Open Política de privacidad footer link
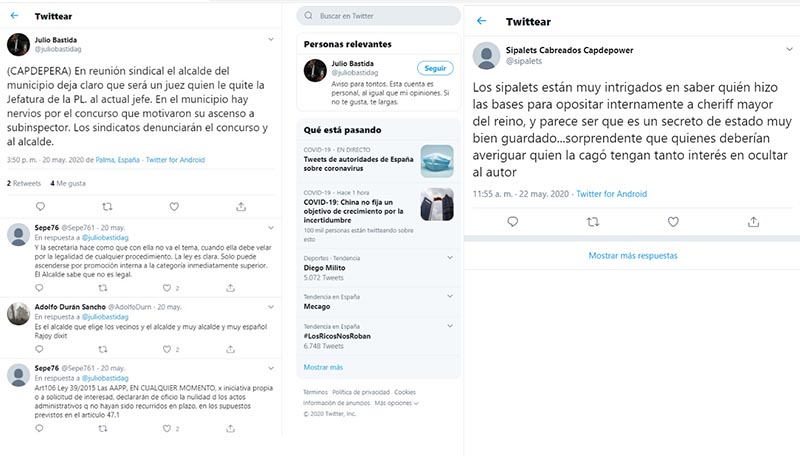800x456 pixels. (361, 392)
